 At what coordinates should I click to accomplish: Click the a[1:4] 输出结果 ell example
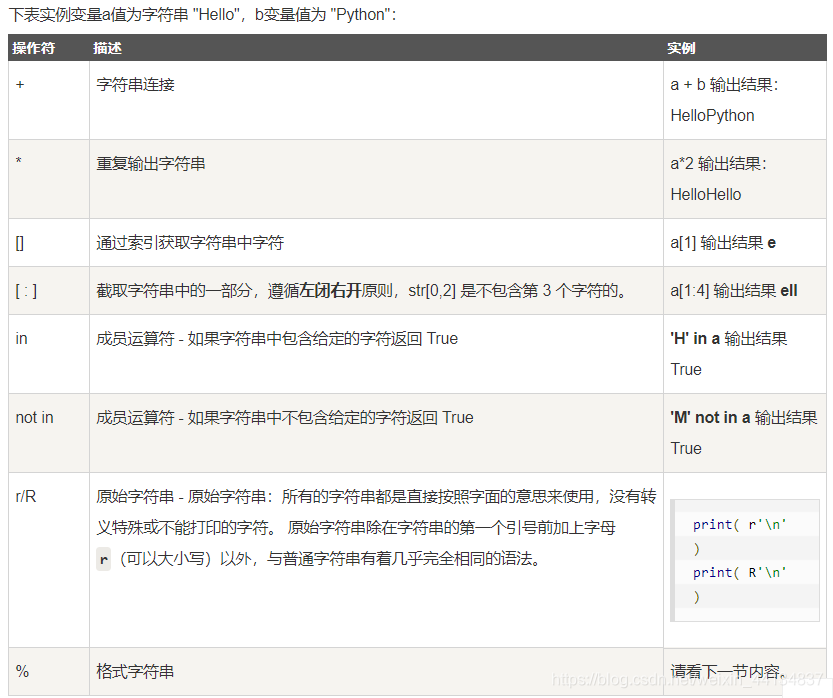[x=734, y=291]
